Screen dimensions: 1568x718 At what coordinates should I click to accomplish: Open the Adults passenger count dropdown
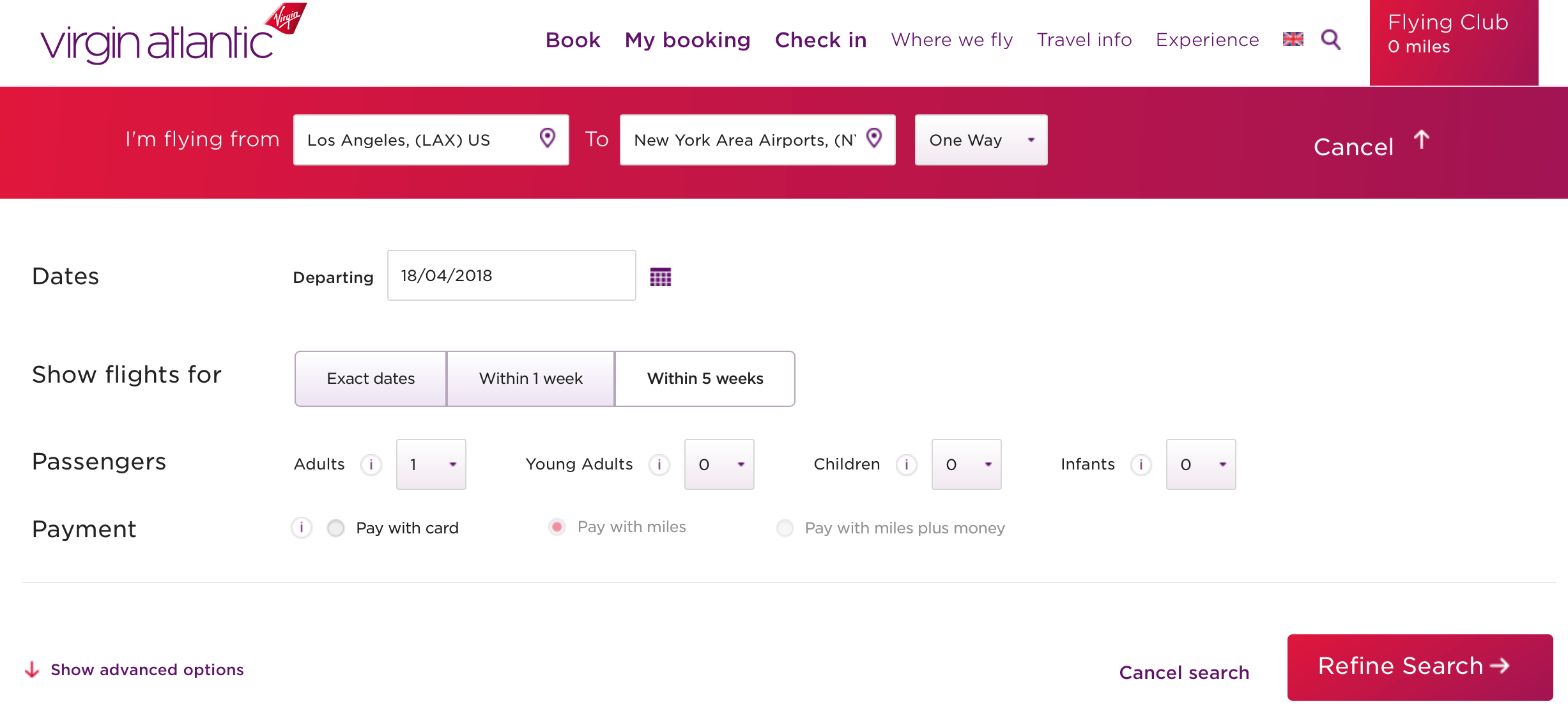(x=431, y=464)
